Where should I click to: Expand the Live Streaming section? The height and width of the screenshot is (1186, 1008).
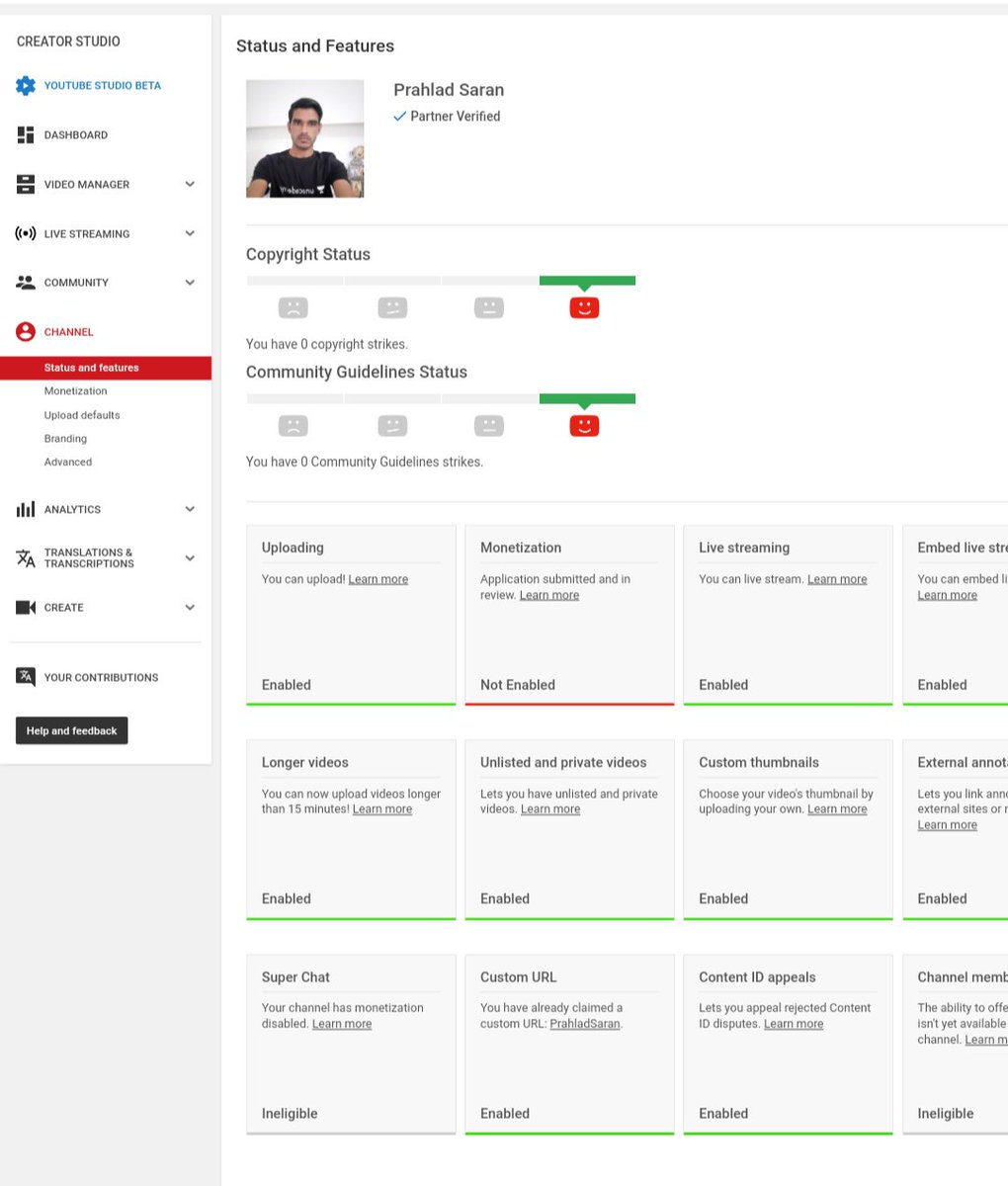pos(190,234)
